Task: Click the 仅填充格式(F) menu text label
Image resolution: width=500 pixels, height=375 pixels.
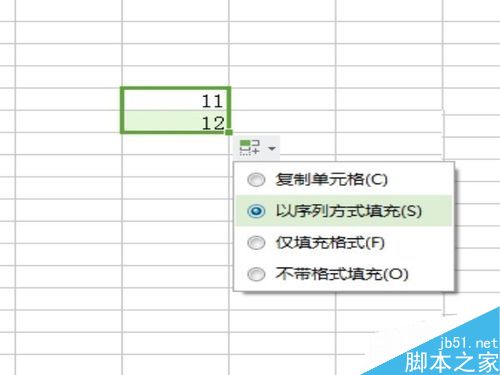Action: tap(330, 243)
